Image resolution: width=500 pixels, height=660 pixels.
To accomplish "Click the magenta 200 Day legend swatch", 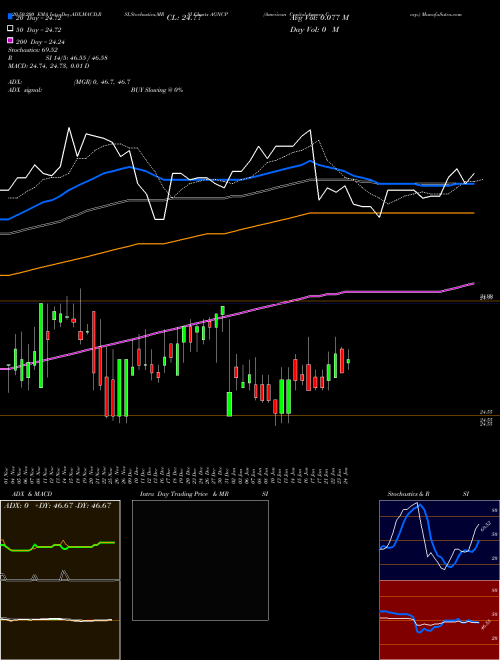I will click(11, 40).
